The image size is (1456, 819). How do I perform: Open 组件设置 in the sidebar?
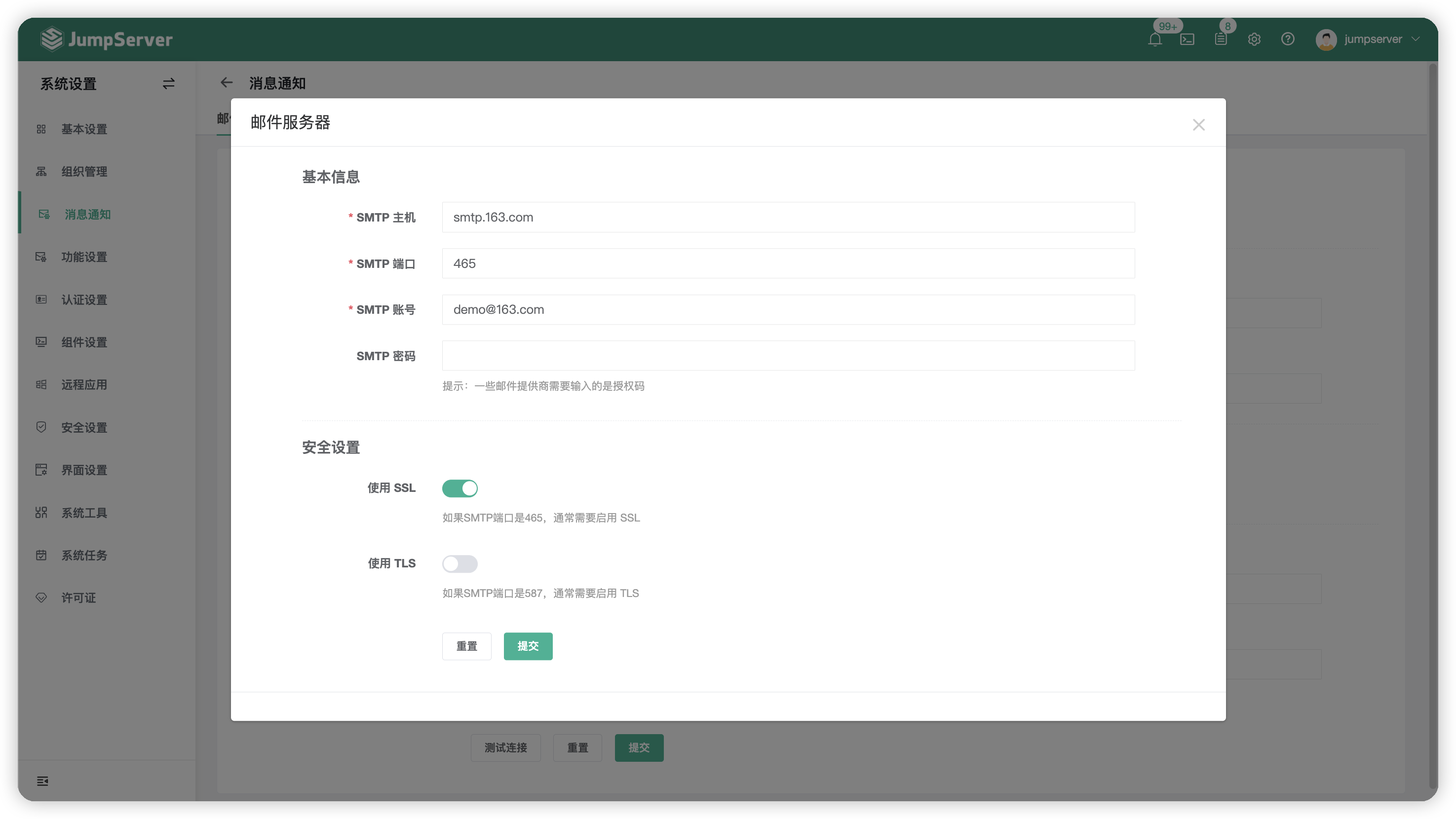[x=107, y=342]
